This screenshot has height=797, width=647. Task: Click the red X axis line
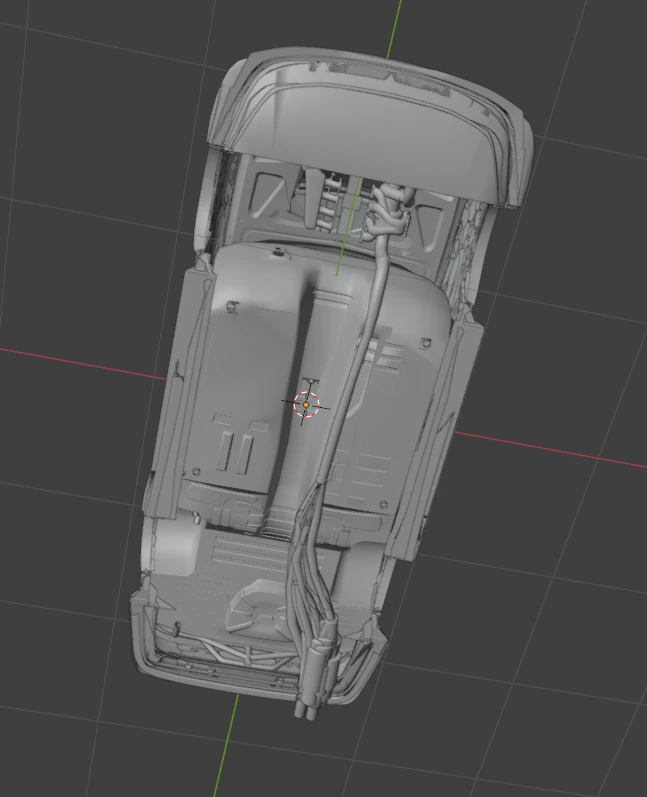coord(81,362)
